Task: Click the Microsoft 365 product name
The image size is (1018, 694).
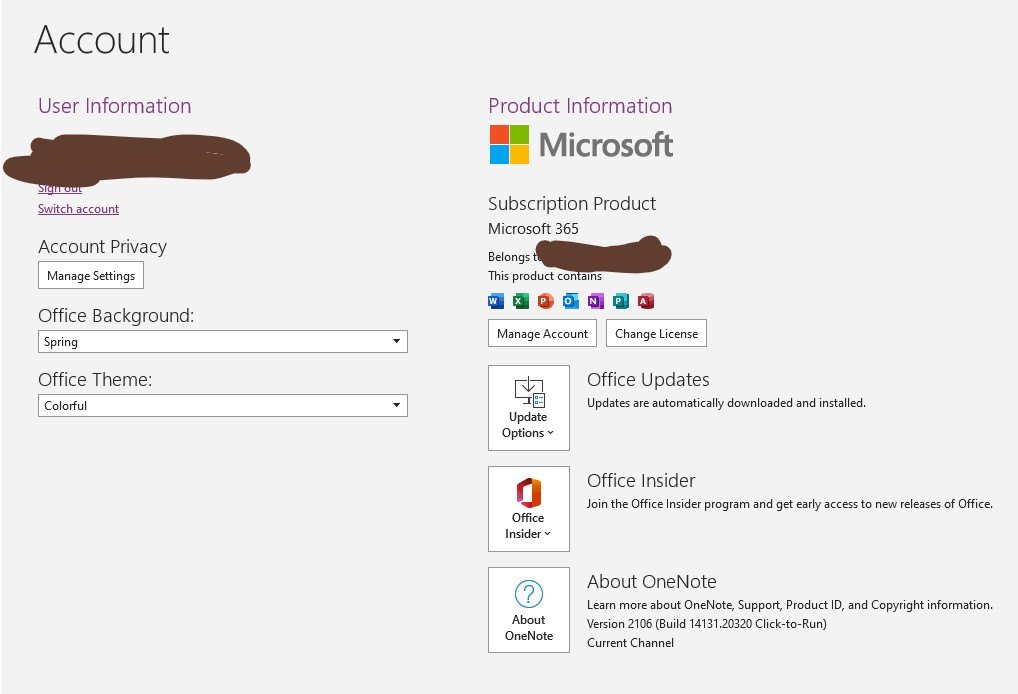Action: [533, 229]
